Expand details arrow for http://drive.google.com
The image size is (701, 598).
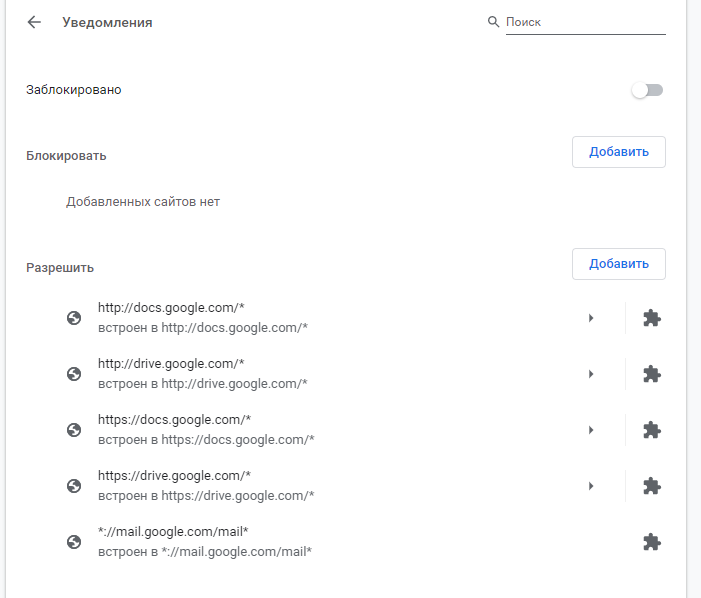[x=591, y=374]
